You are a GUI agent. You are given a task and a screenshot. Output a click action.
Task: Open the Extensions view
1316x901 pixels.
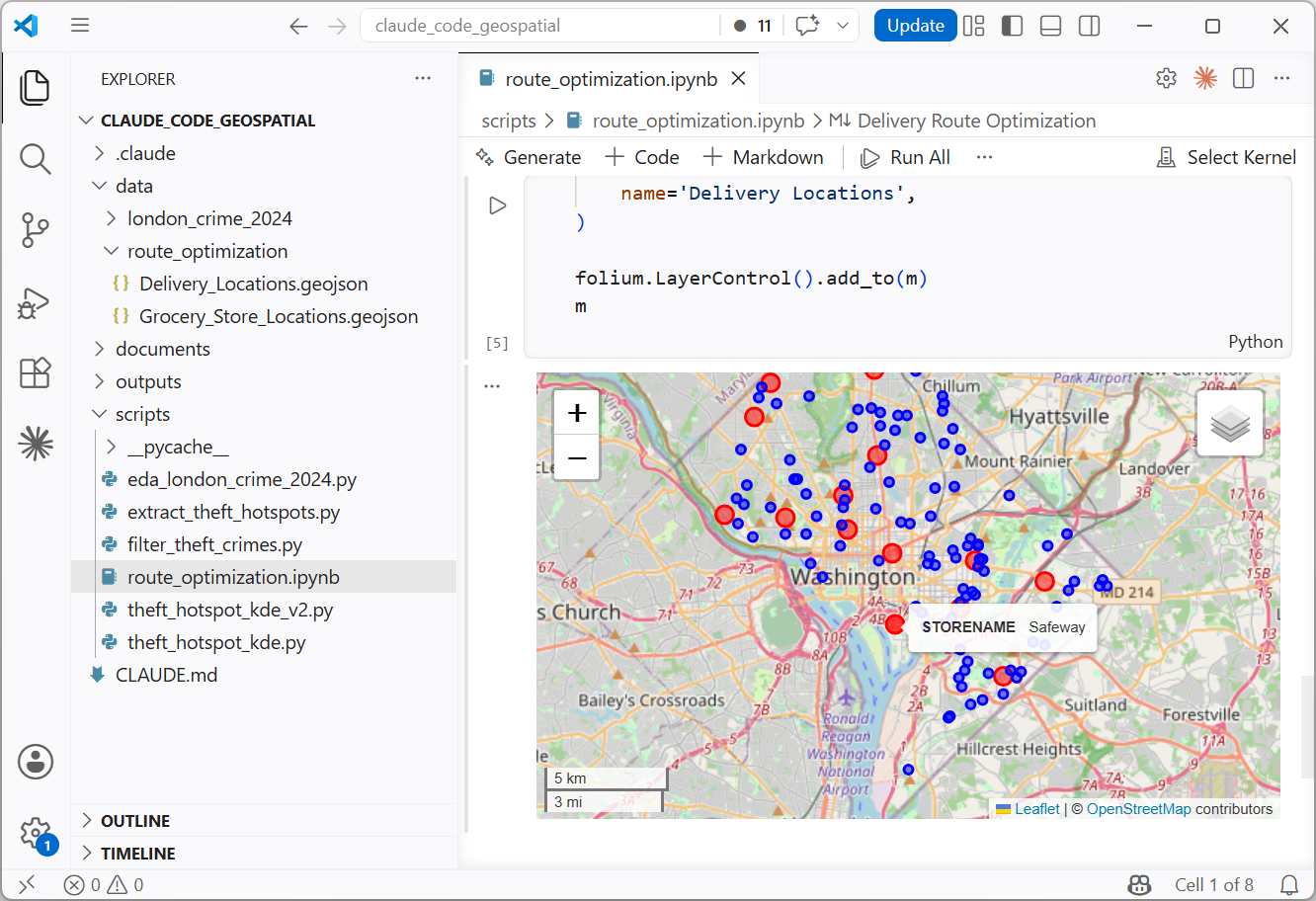[36, 372]
